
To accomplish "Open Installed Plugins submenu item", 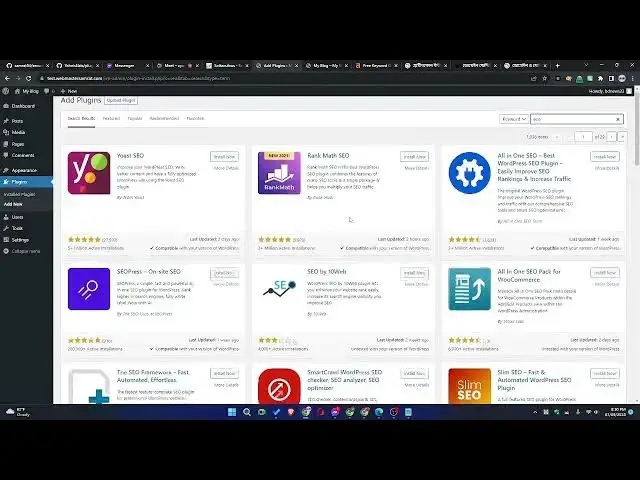I will [19, 194].
